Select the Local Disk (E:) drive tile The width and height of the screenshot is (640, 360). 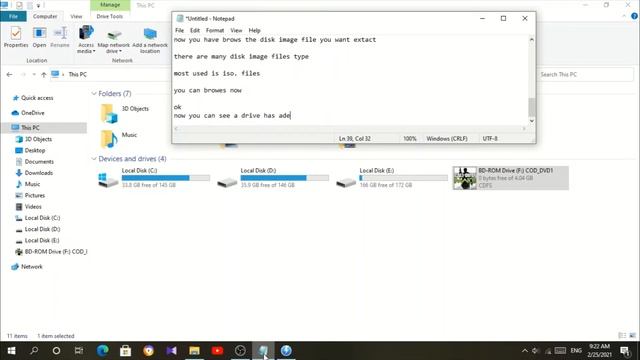tap(391, 178)
